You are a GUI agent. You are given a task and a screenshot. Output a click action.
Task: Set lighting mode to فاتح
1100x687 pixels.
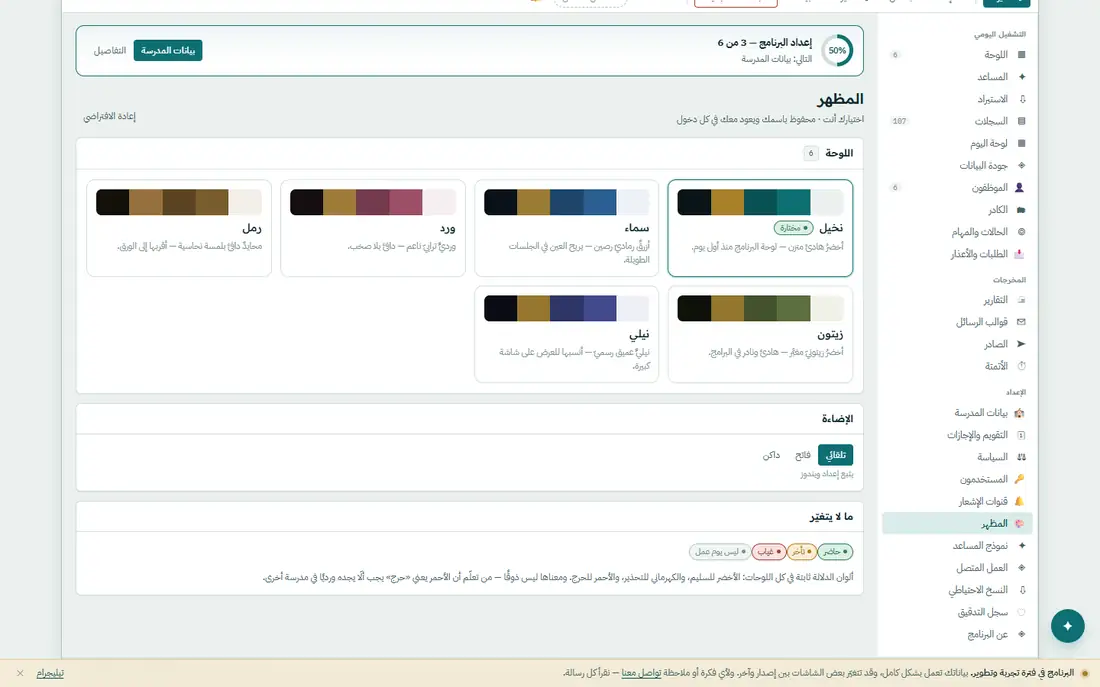[x=803, y=455]
